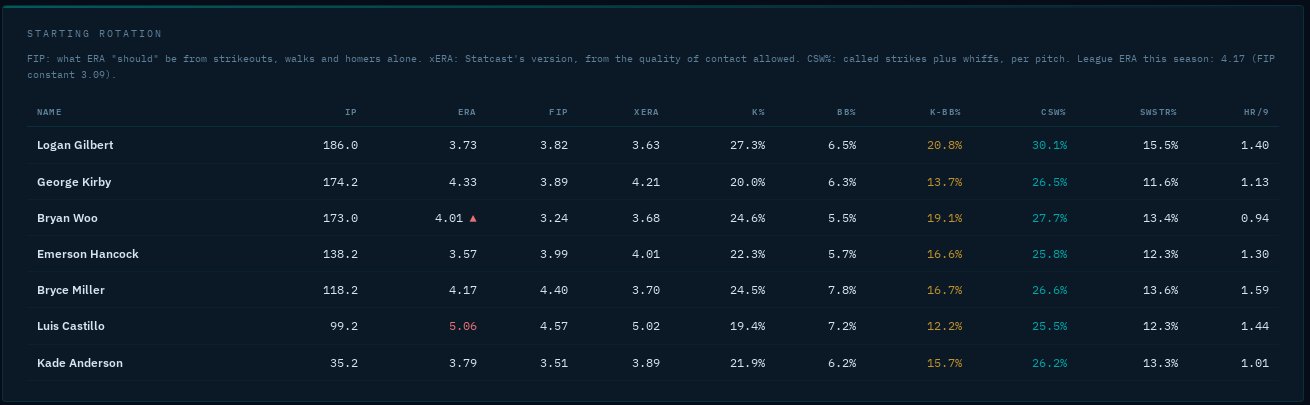Click the HR/9 column header
This screenshot has height=405, width=1310.
pos(1256,112)
